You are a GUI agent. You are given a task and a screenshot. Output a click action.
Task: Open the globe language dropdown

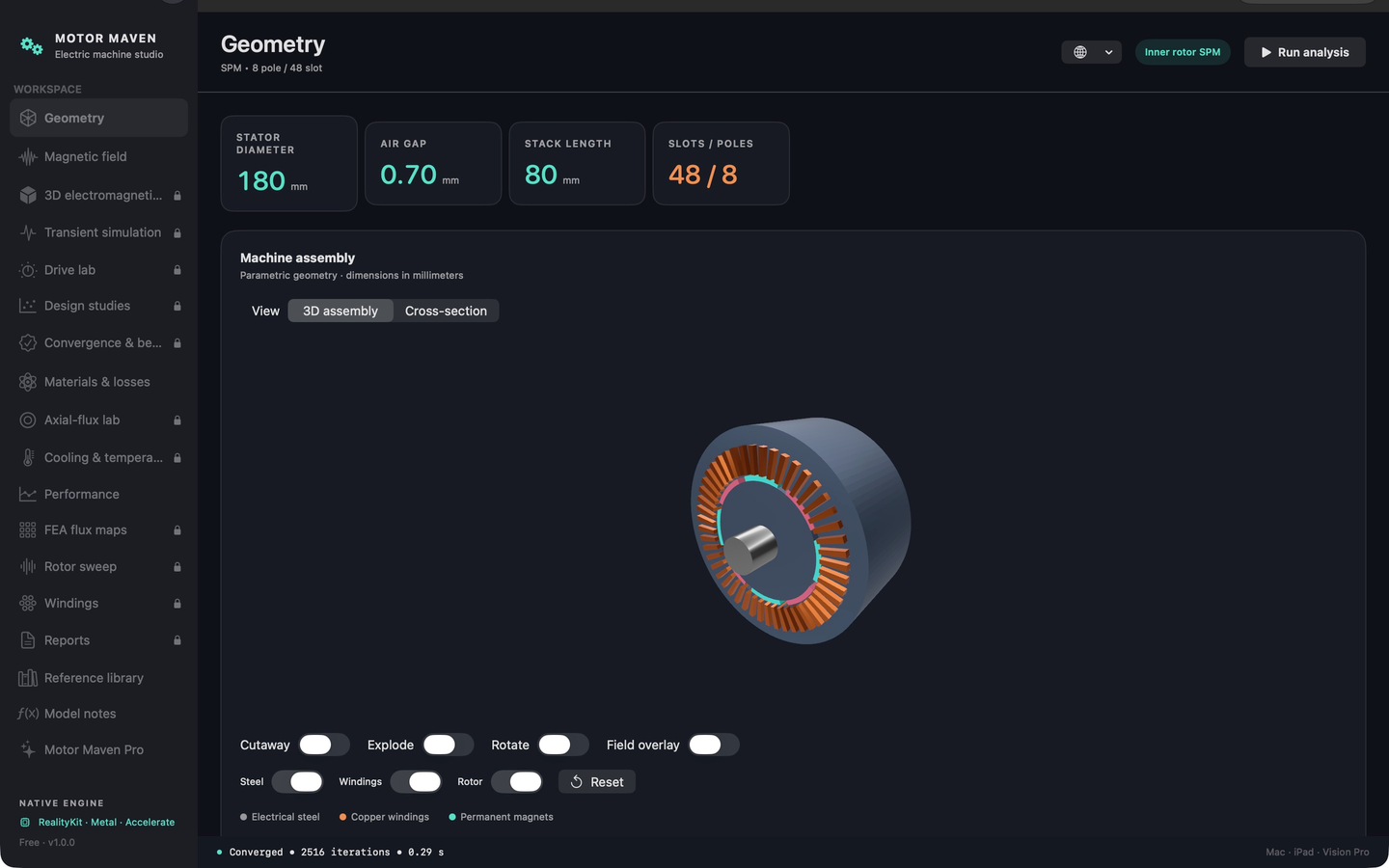click(1092, 52)
